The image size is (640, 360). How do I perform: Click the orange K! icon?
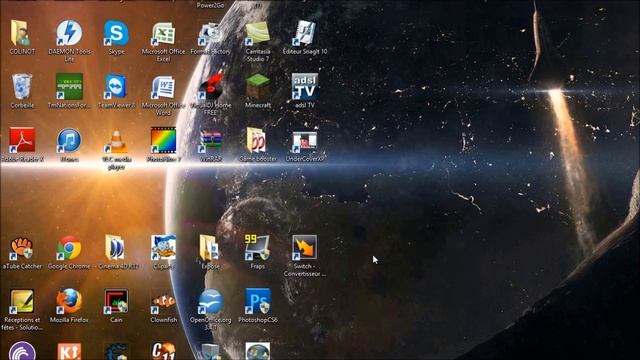69,351
